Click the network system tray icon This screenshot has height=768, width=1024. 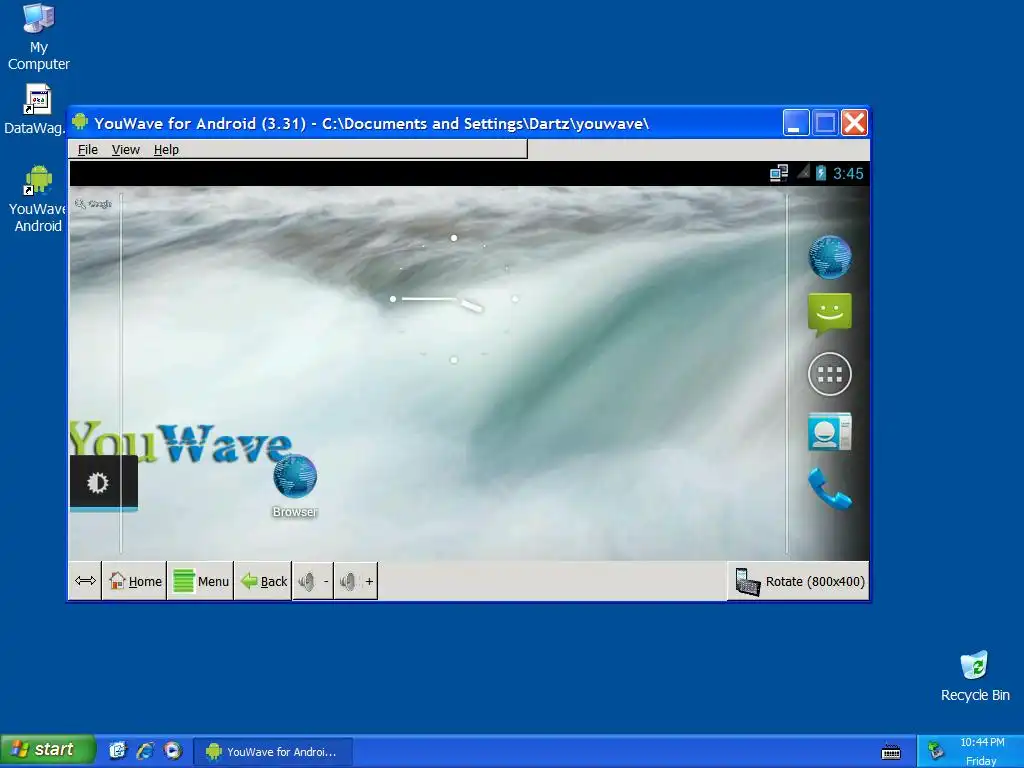point(935,750)
